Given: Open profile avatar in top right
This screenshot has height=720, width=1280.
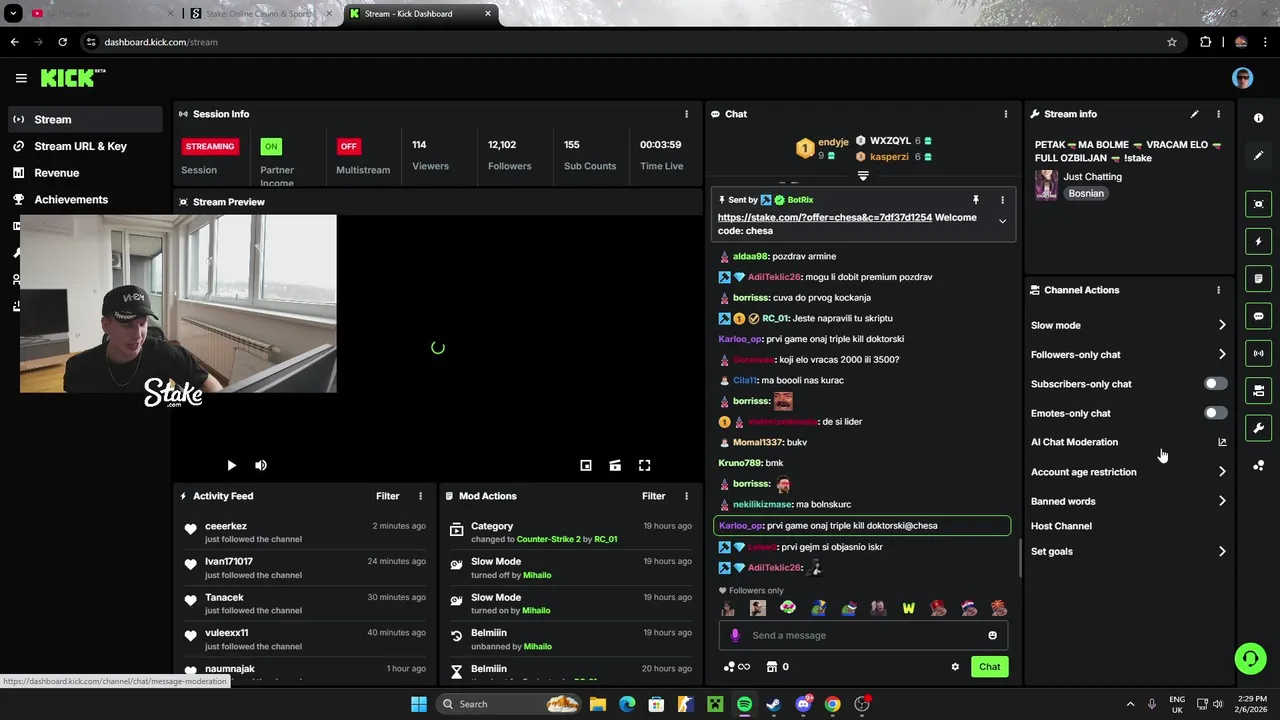Looking at the screenshot, I should (x=1242, y=78).
